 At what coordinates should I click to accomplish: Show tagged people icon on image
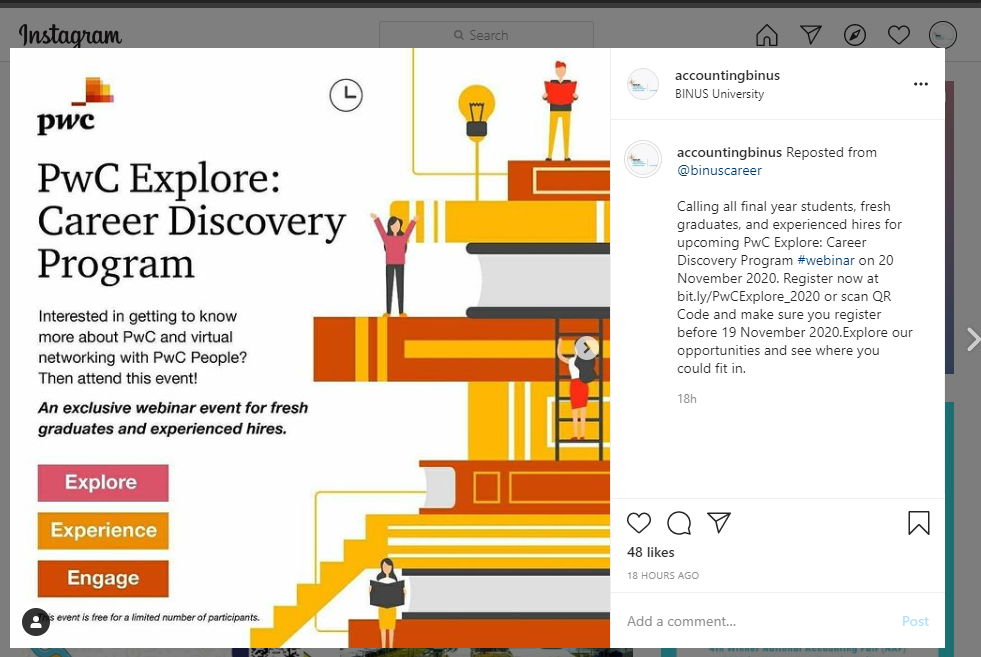coord(36,621)
